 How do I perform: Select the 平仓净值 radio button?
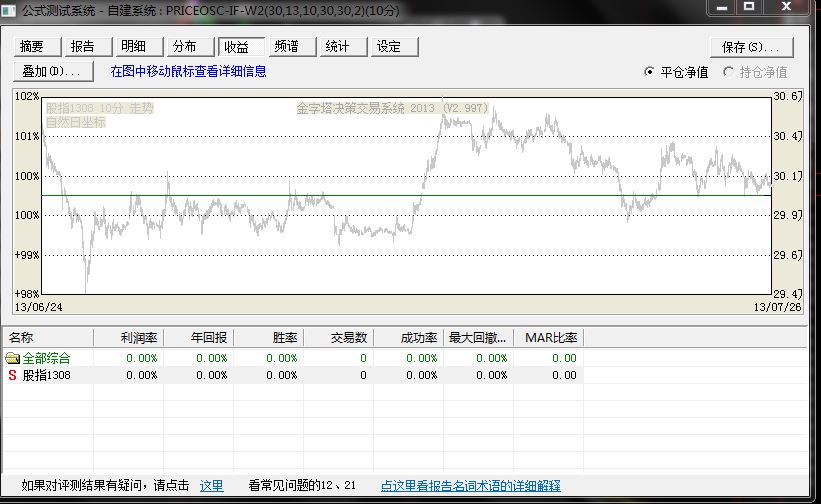[650, 72]
